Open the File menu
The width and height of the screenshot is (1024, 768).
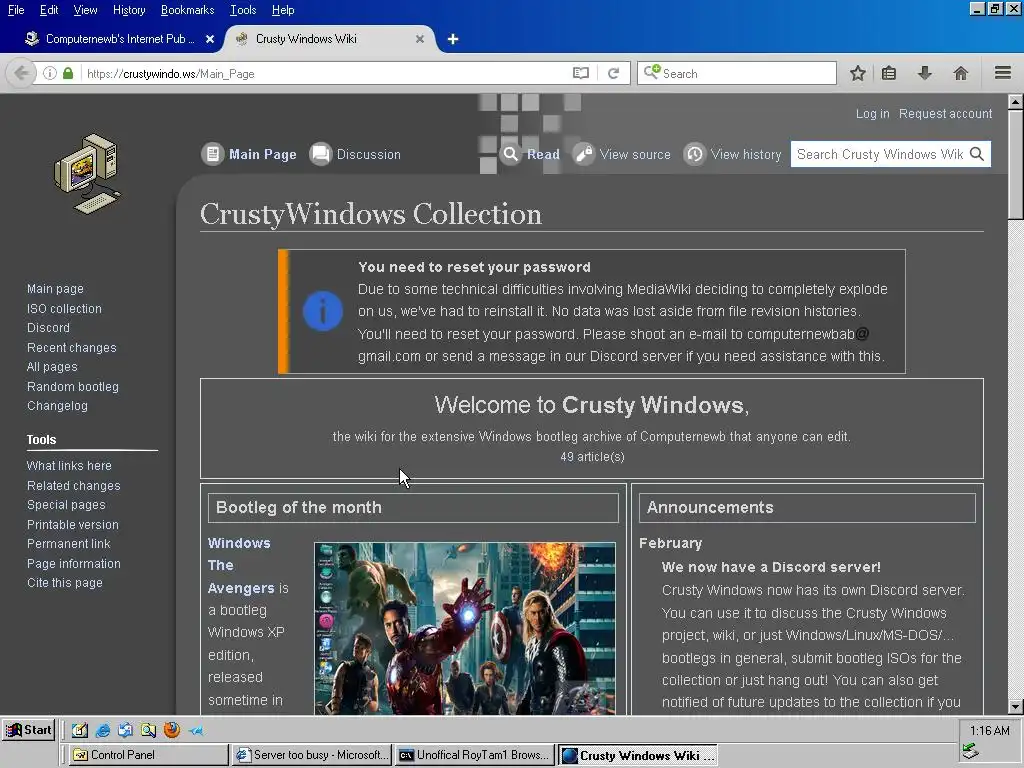[x=16, y=10]
